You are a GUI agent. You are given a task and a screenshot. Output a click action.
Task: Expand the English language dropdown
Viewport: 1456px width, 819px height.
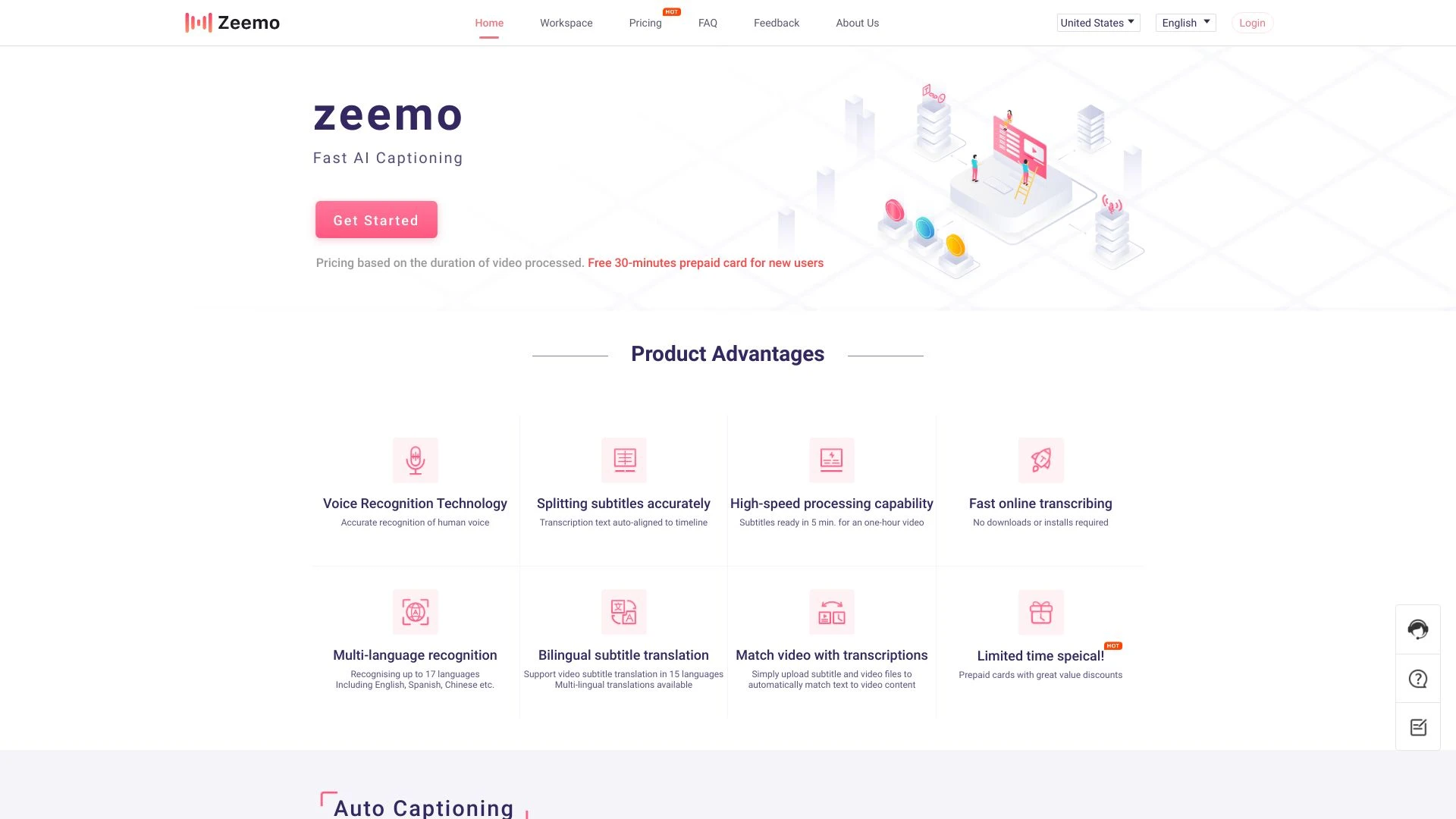(x=1184, y=22)
